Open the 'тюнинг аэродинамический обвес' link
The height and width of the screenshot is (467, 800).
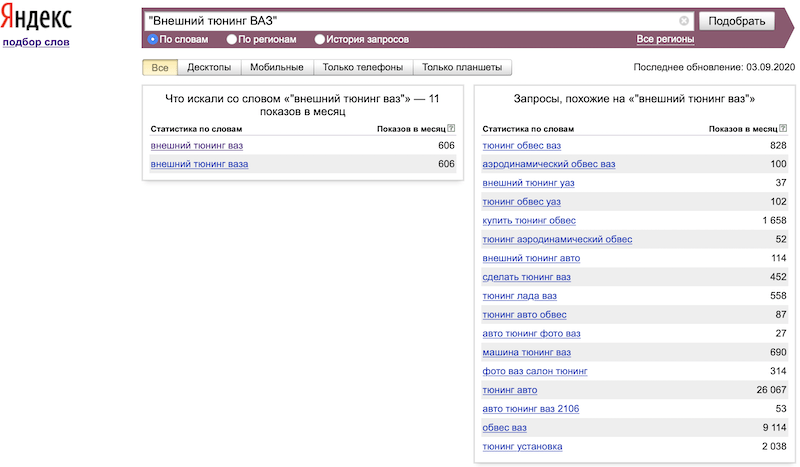coord(558,239)
